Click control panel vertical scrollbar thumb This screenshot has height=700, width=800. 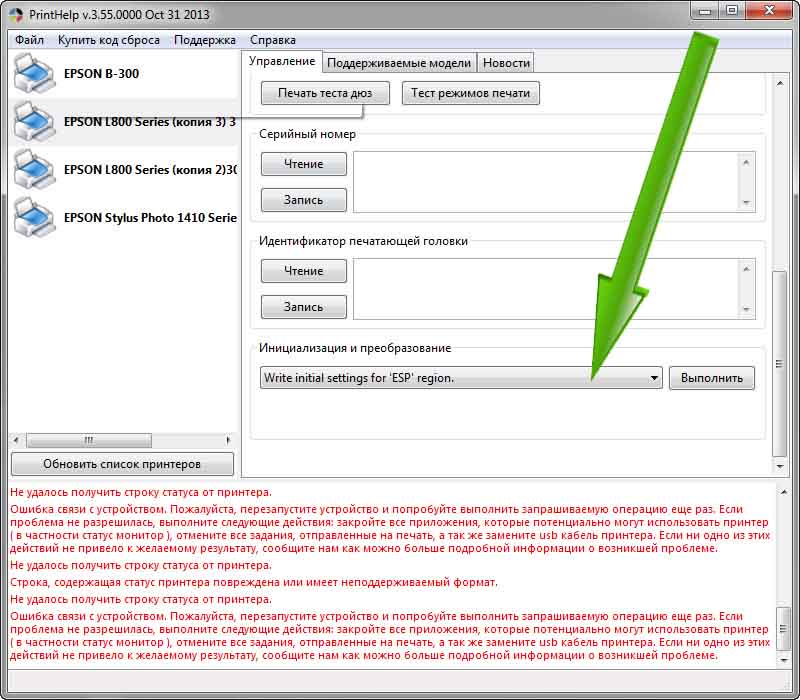coord(780,364)
